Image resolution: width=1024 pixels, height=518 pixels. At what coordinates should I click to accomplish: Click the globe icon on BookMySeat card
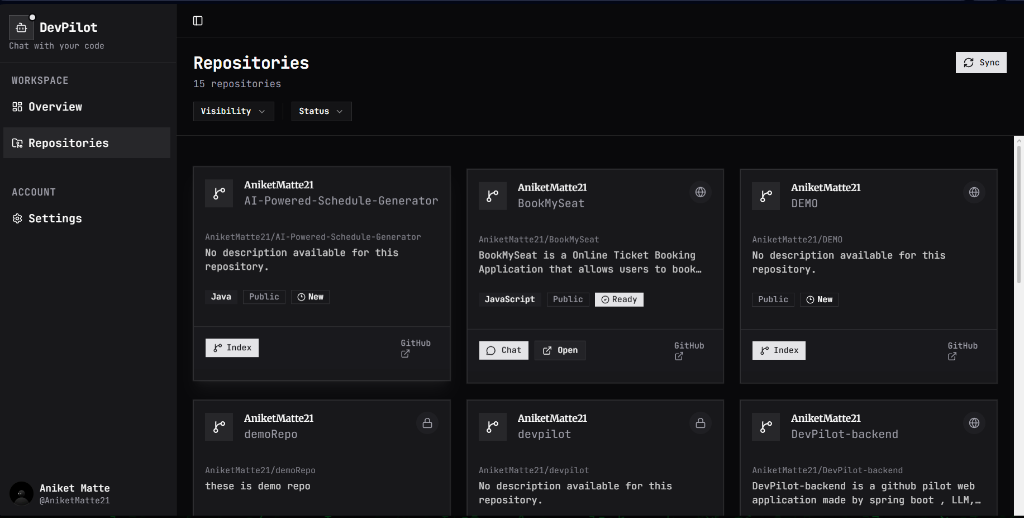pyautogui.click(x=700, y=192)
